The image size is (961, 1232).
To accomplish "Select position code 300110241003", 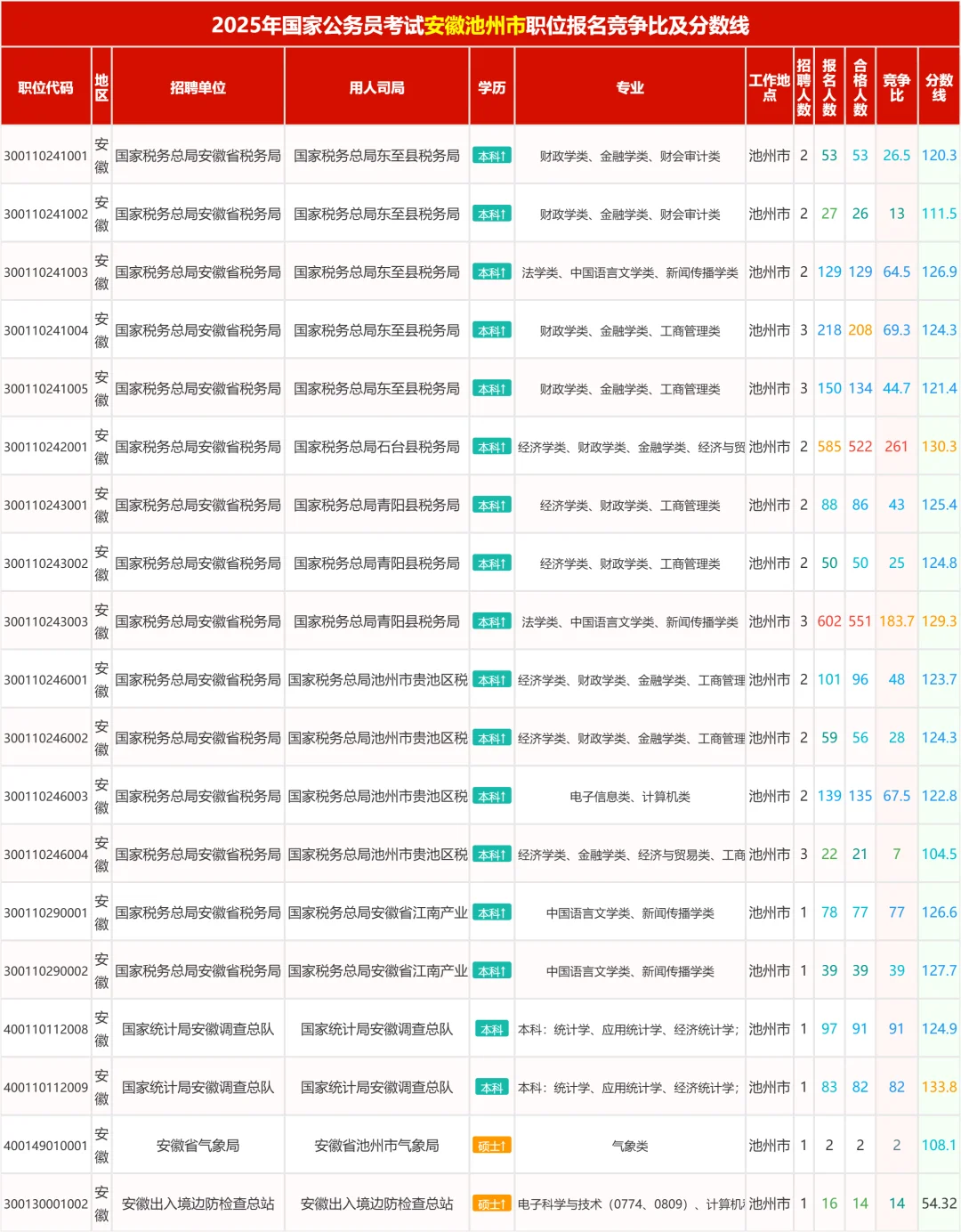I will [45, 272].
